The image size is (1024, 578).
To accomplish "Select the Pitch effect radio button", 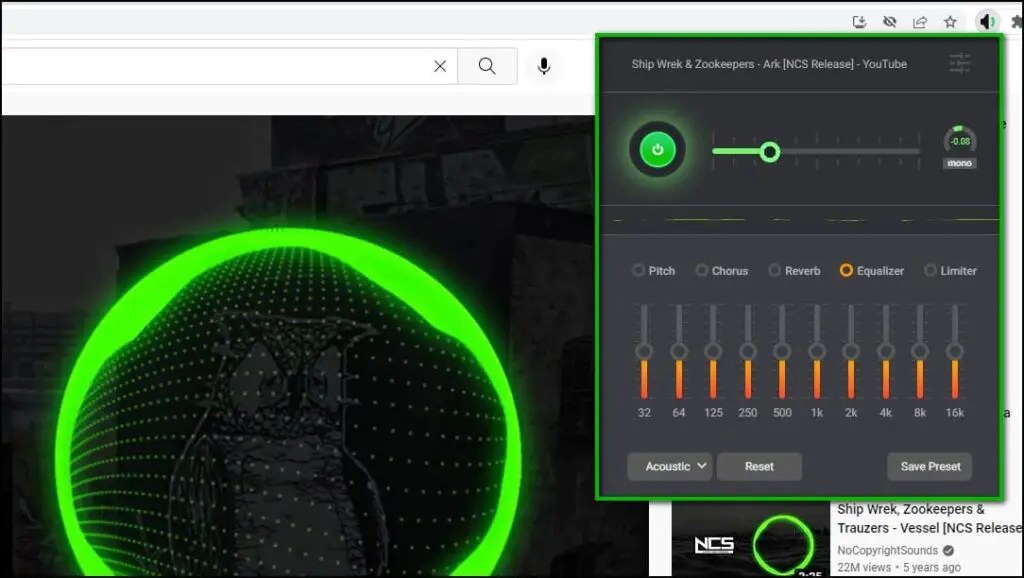I will tap(638, 270).
